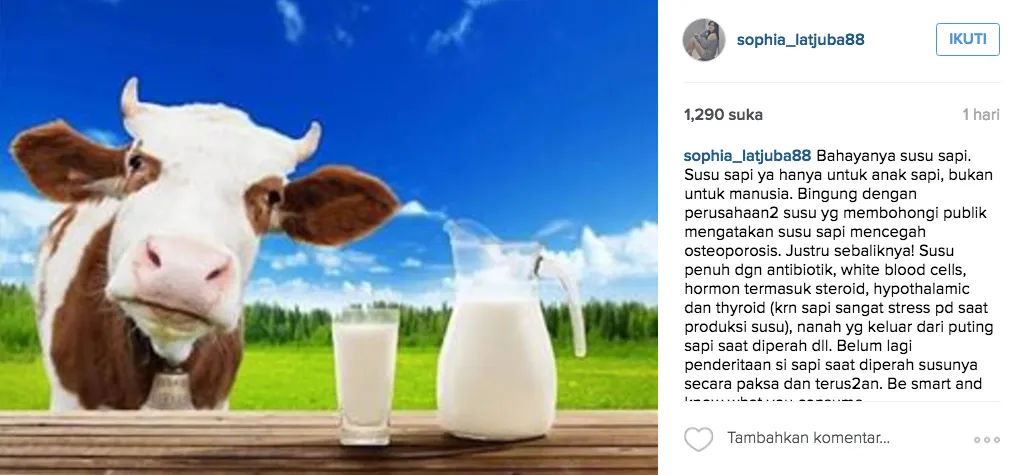
Task: Click the glass of milk in the photo
Action: tap(365, 376)
